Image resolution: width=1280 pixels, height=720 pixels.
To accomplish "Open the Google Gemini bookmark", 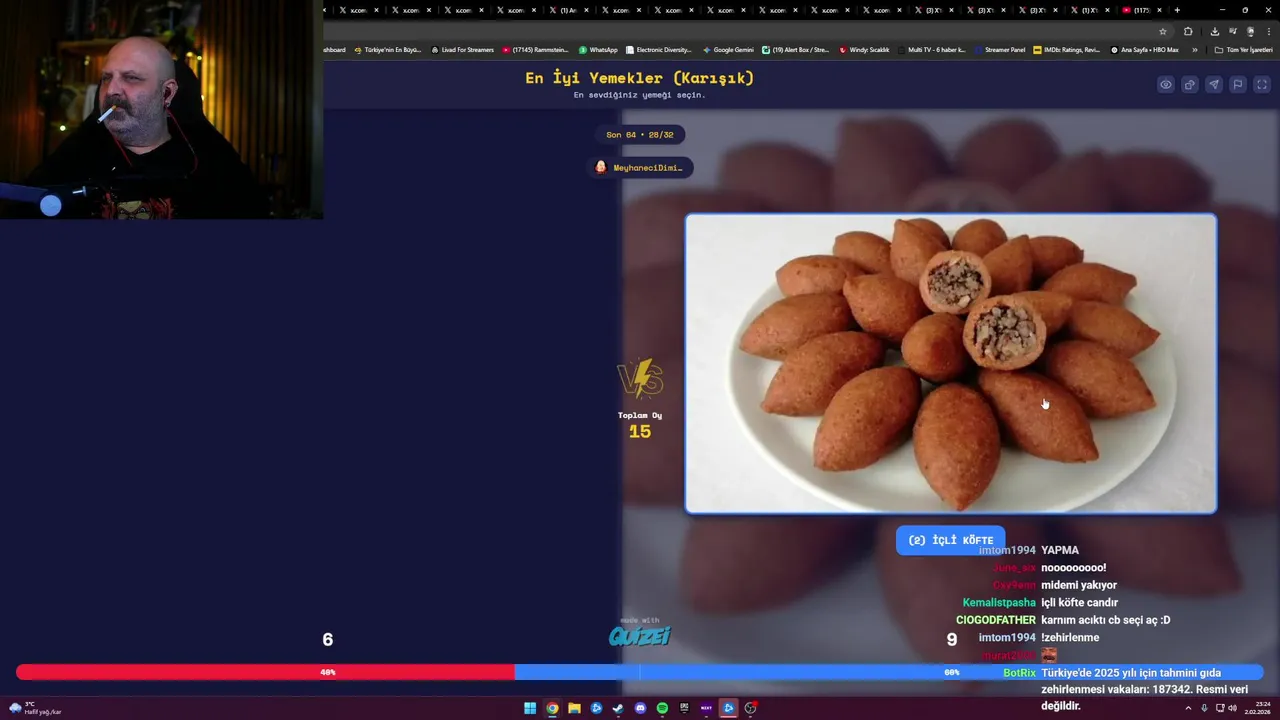I will tap(728, 50).
